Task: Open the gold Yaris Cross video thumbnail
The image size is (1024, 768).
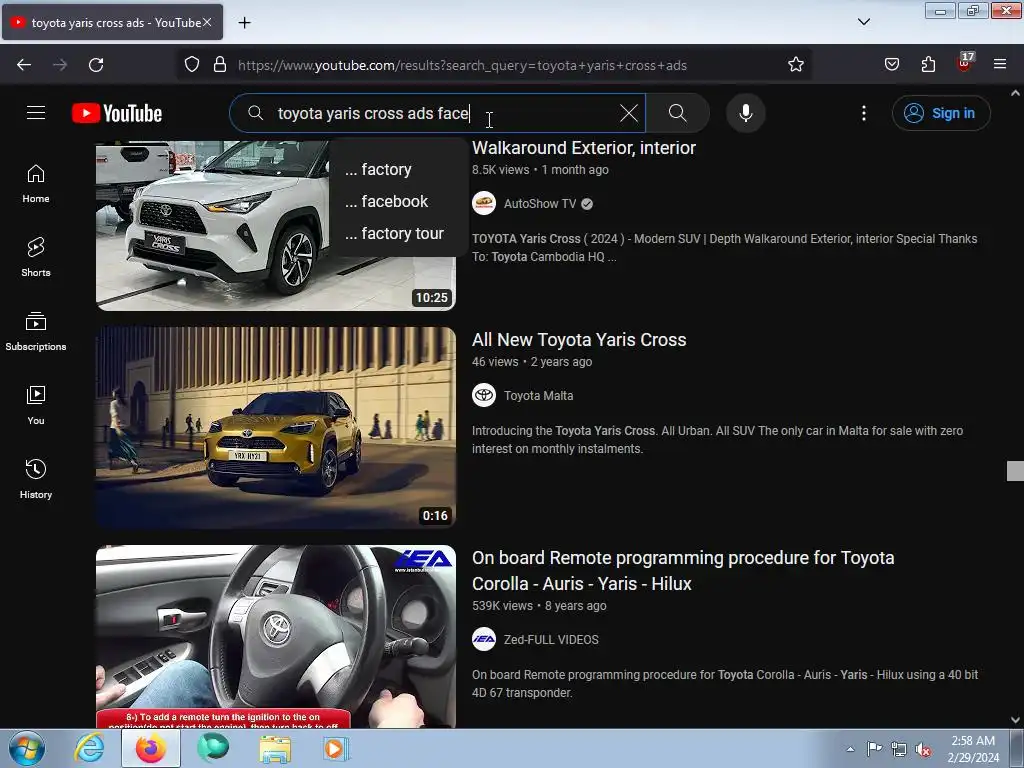Action: click(x=276, y=428)
